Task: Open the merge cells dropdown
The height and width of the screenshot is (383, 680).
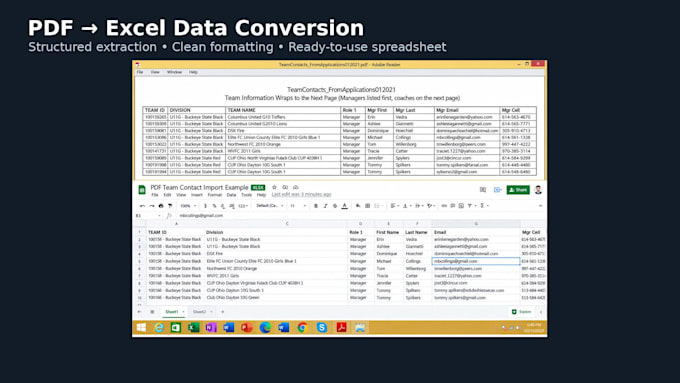Action: tap(379, 206)
